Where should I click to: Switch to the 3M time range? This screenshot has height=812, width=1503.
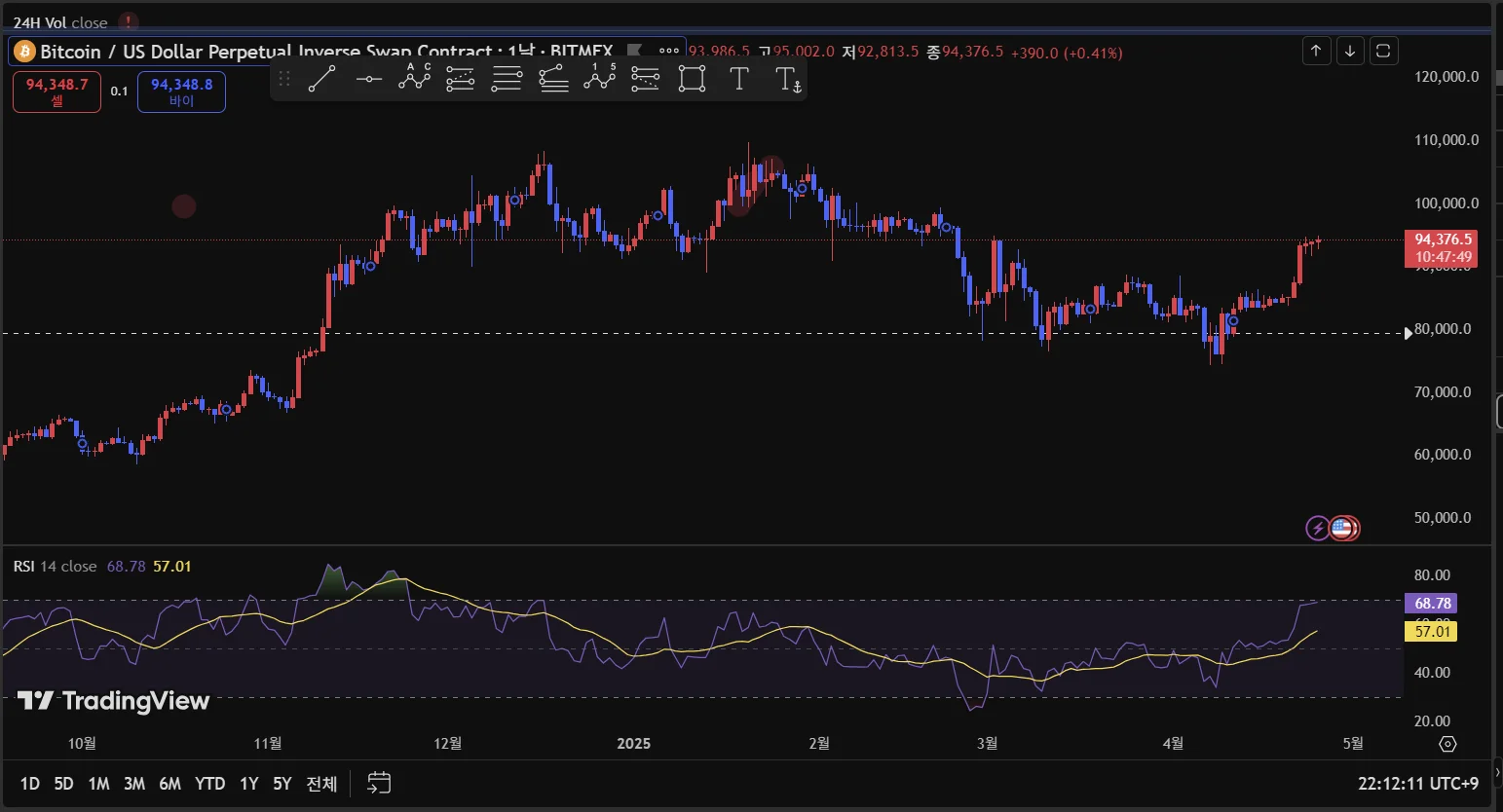134,784
